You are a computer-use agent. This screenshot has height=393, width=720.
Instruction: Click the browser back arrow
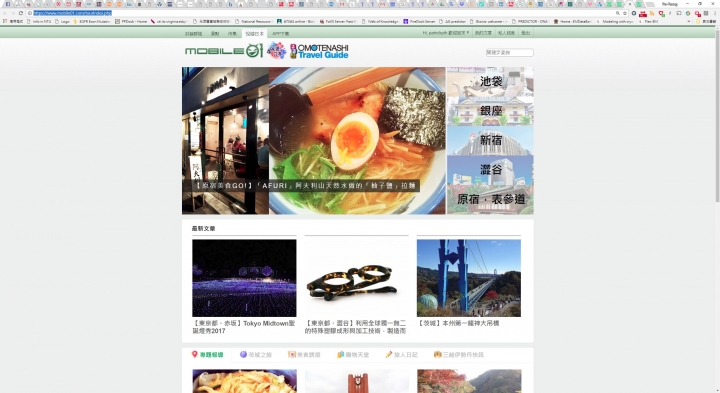pos(5,13)
